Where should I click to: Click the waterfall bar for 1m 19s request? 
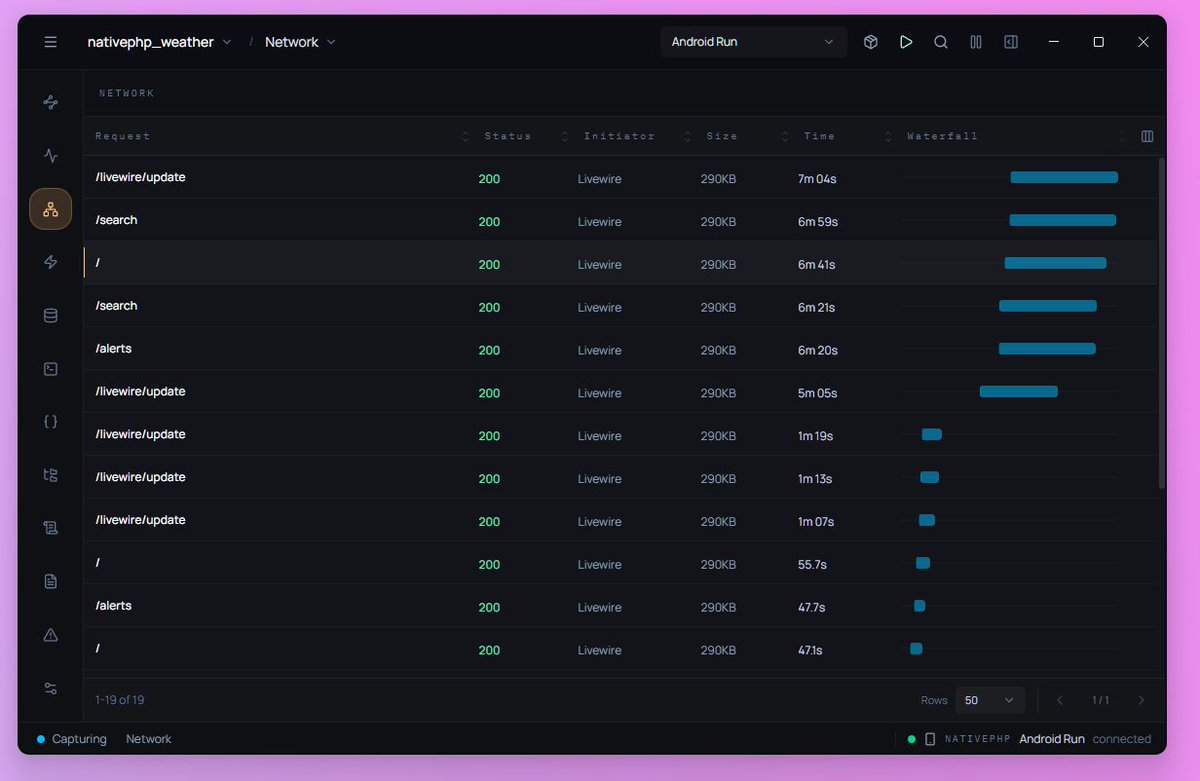coord(931,434)
